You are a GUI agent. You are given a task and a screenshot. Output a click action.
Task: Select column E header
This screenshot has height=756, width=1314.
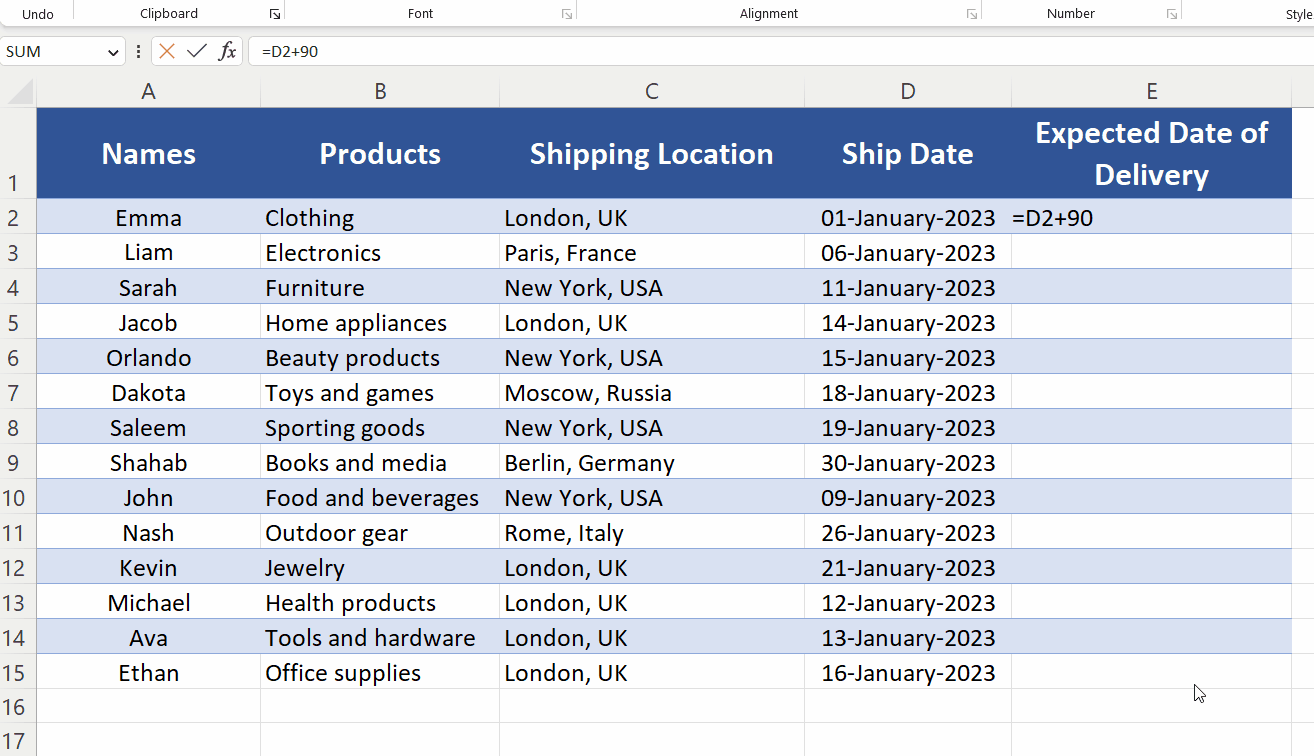(1151, 92)
